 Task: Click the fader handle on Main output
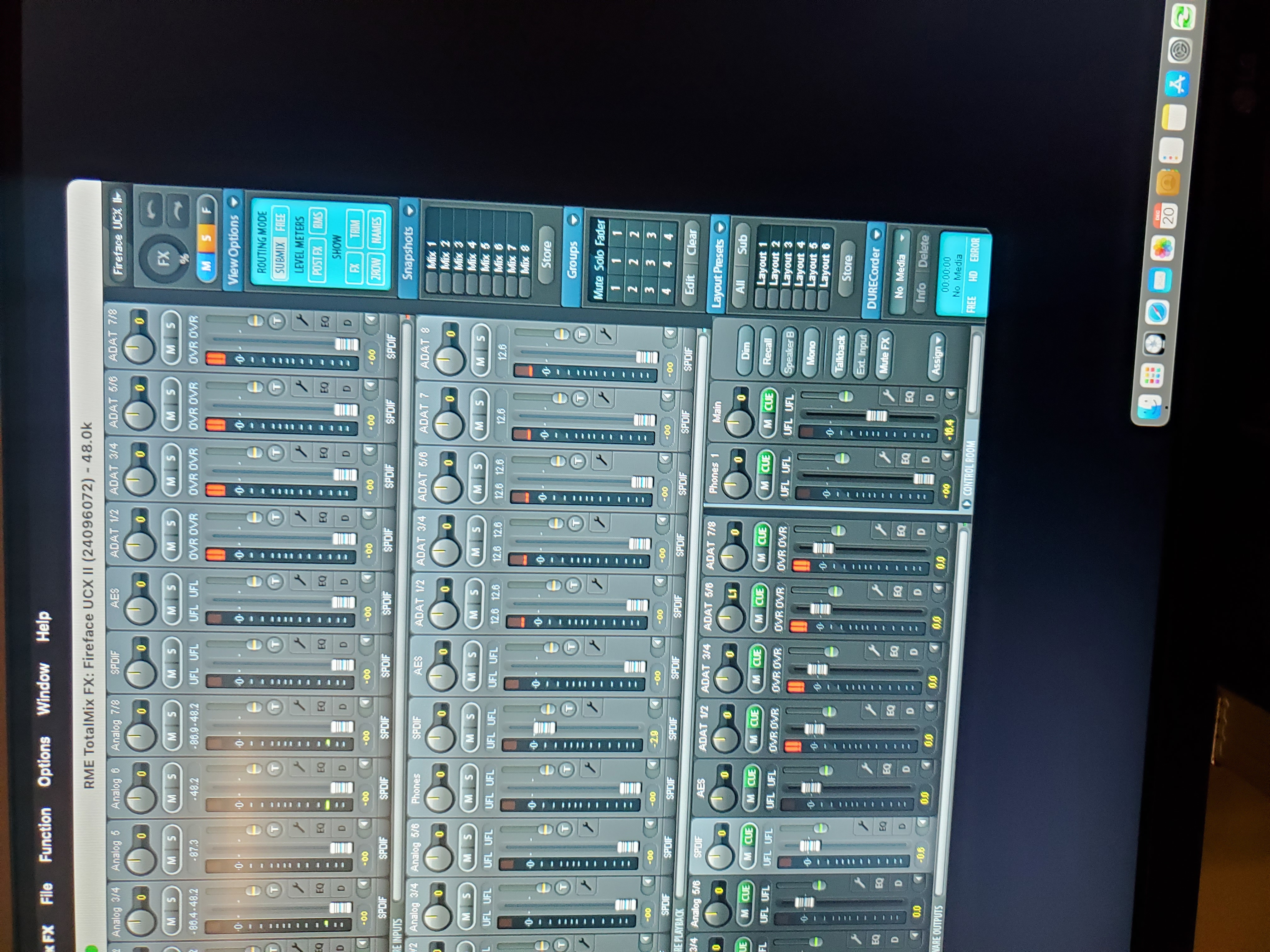point(877,416)
